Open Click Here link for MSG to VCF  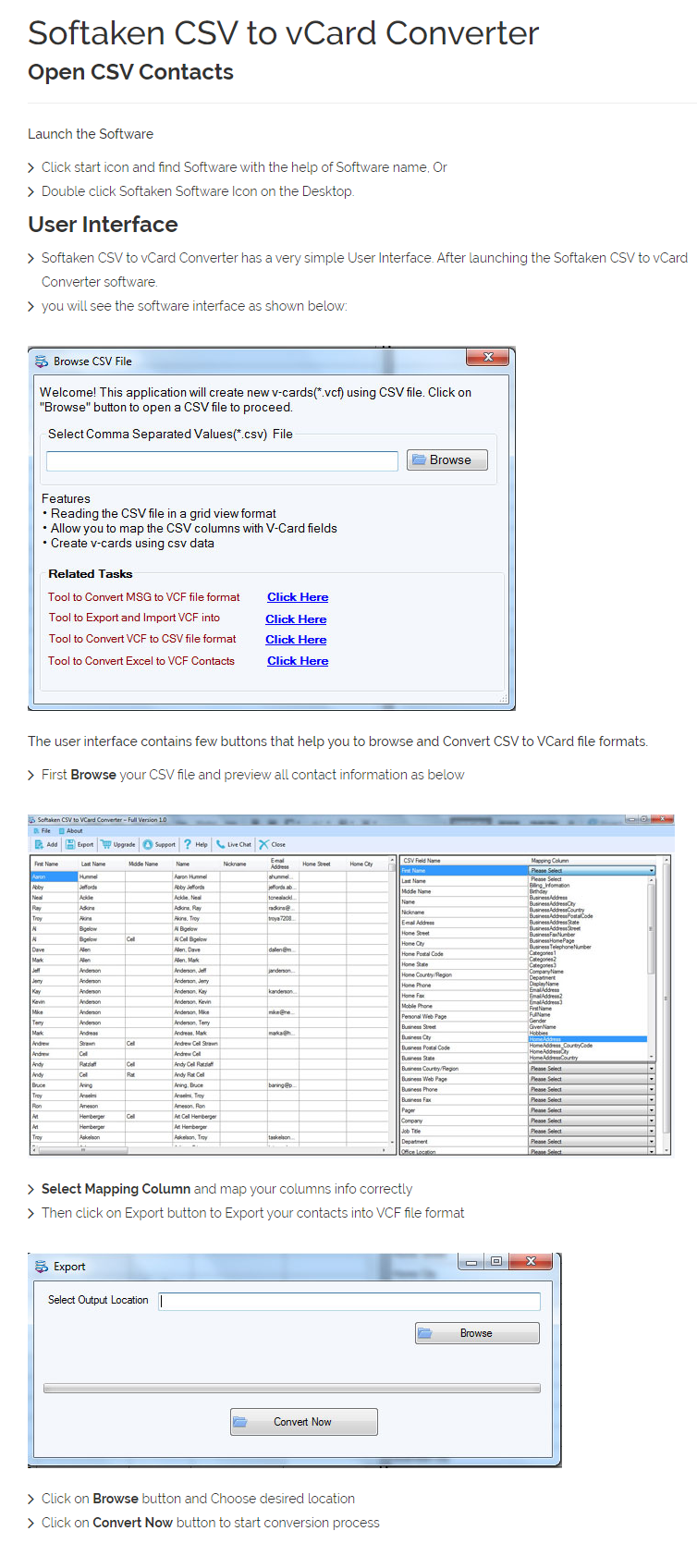tap(298, 597)
